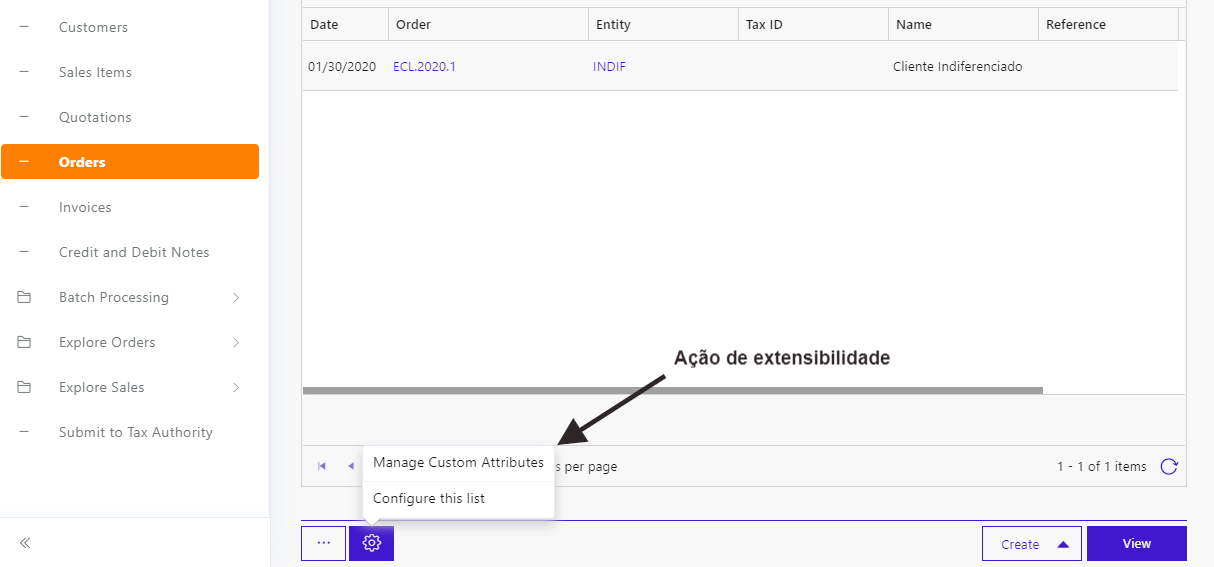Select Manage Custom Attributes menu entry

(458, 463)
